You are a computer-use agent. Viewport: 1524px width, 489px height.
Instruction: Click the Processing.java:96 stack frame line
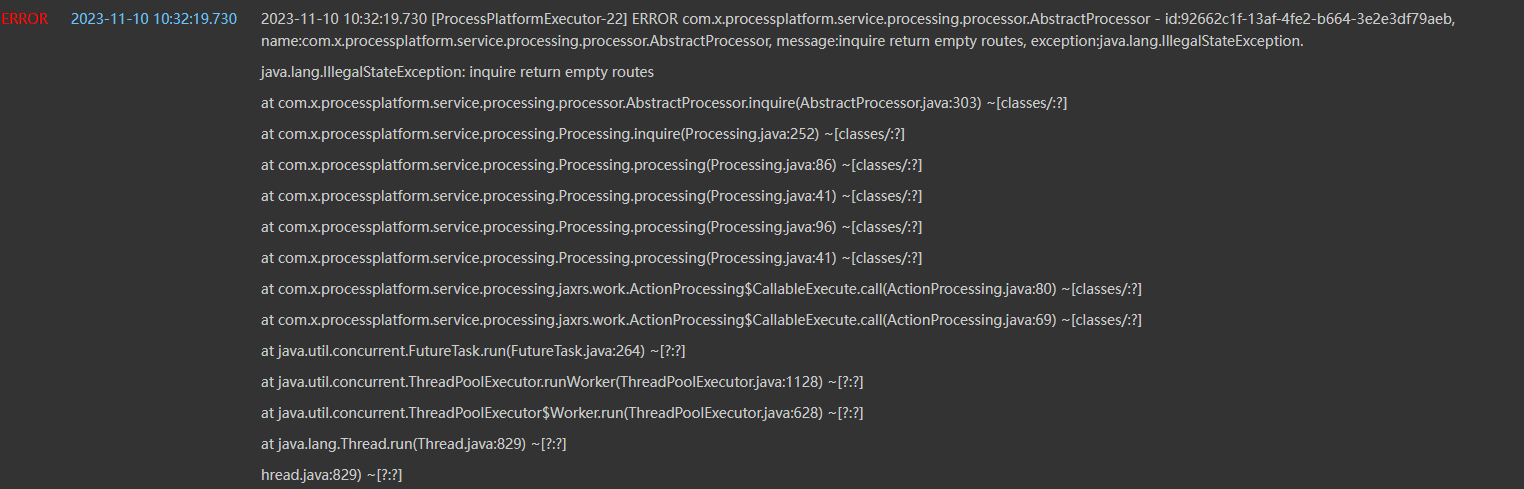click(x=591, y=227)
